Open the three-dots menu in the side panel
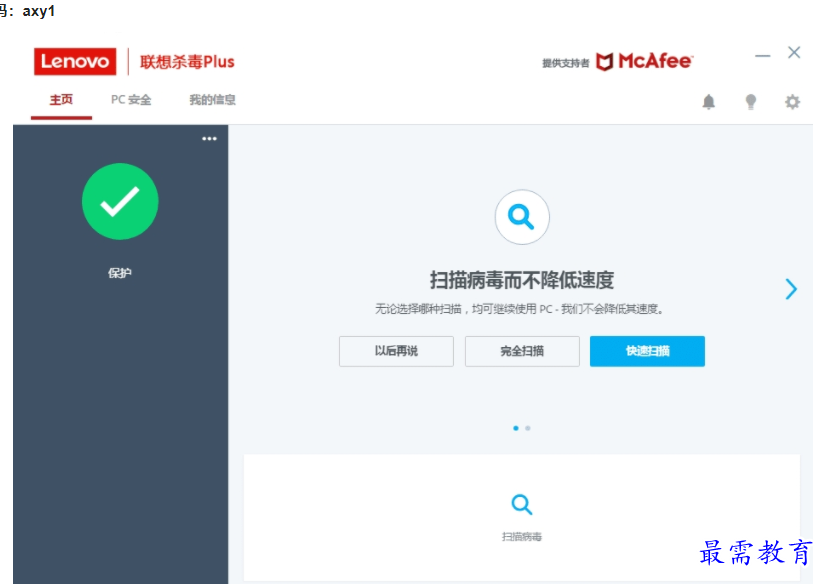Screen dimensions: 821x584 click(x=209, y=139)
